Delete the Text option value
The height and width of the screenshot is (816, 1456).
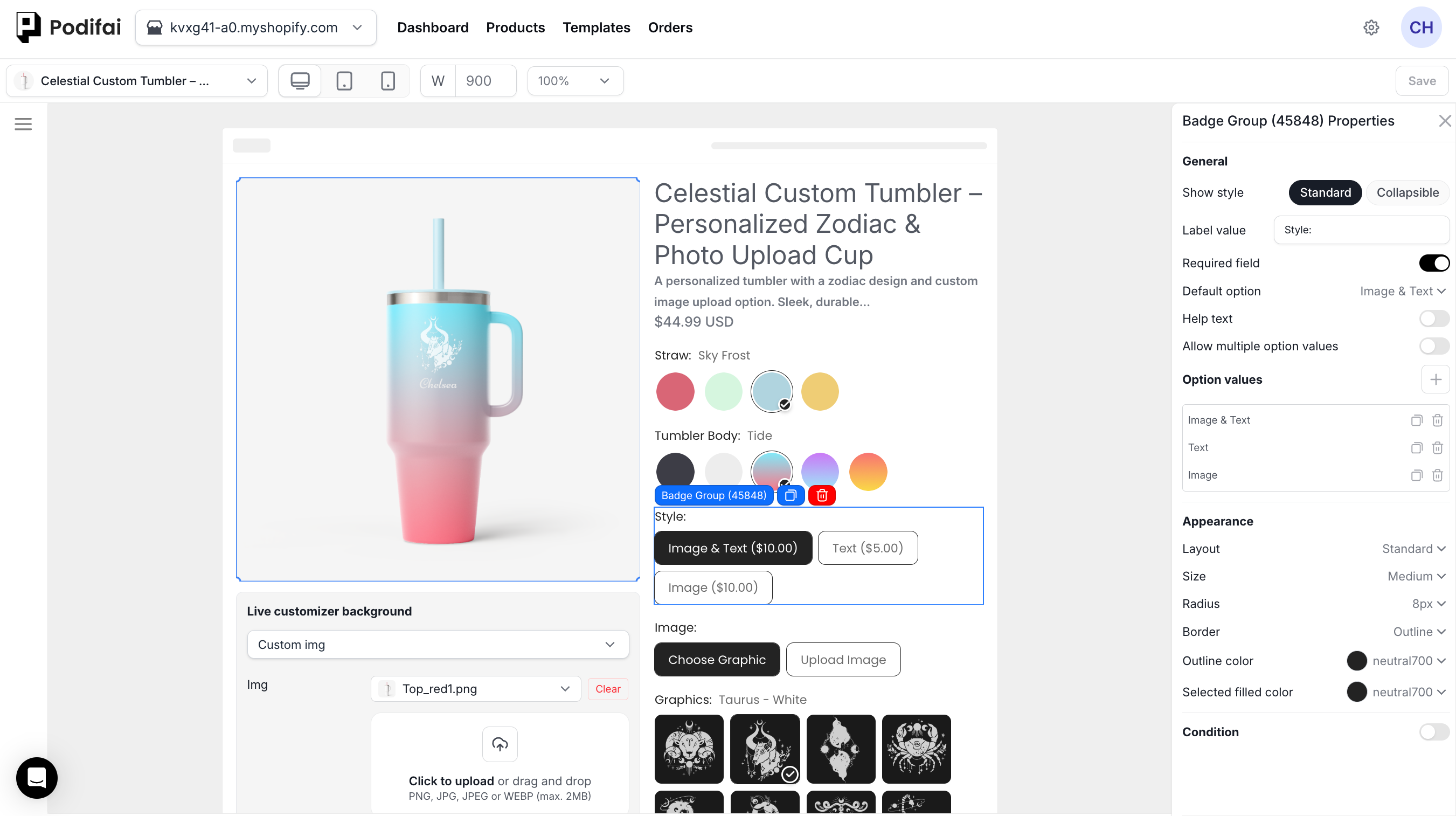[x=1437, y=448]
